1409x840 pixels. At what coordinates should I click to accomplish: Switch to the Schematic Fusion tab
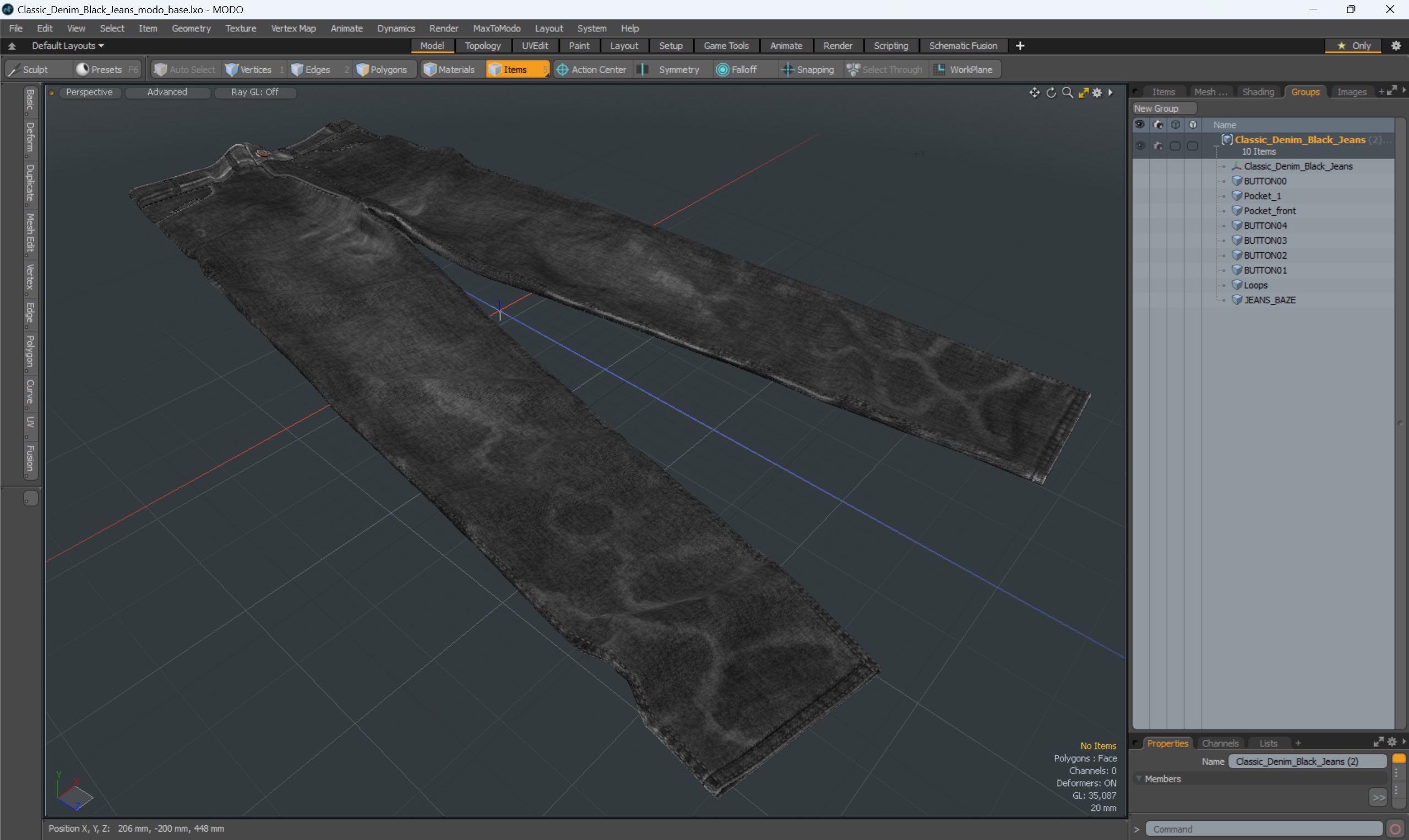pos(963,45)
